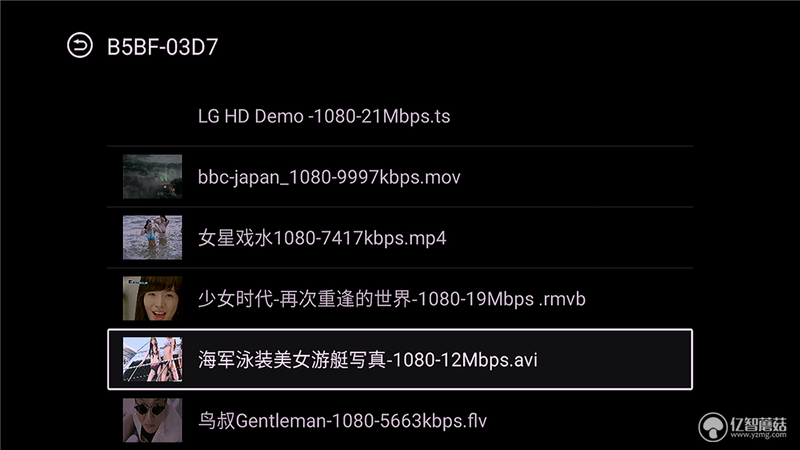Click the mushroom logo in the watermark
Viewport: 800px width, 450px height.
pyautogui.click(x=713, y=427)
